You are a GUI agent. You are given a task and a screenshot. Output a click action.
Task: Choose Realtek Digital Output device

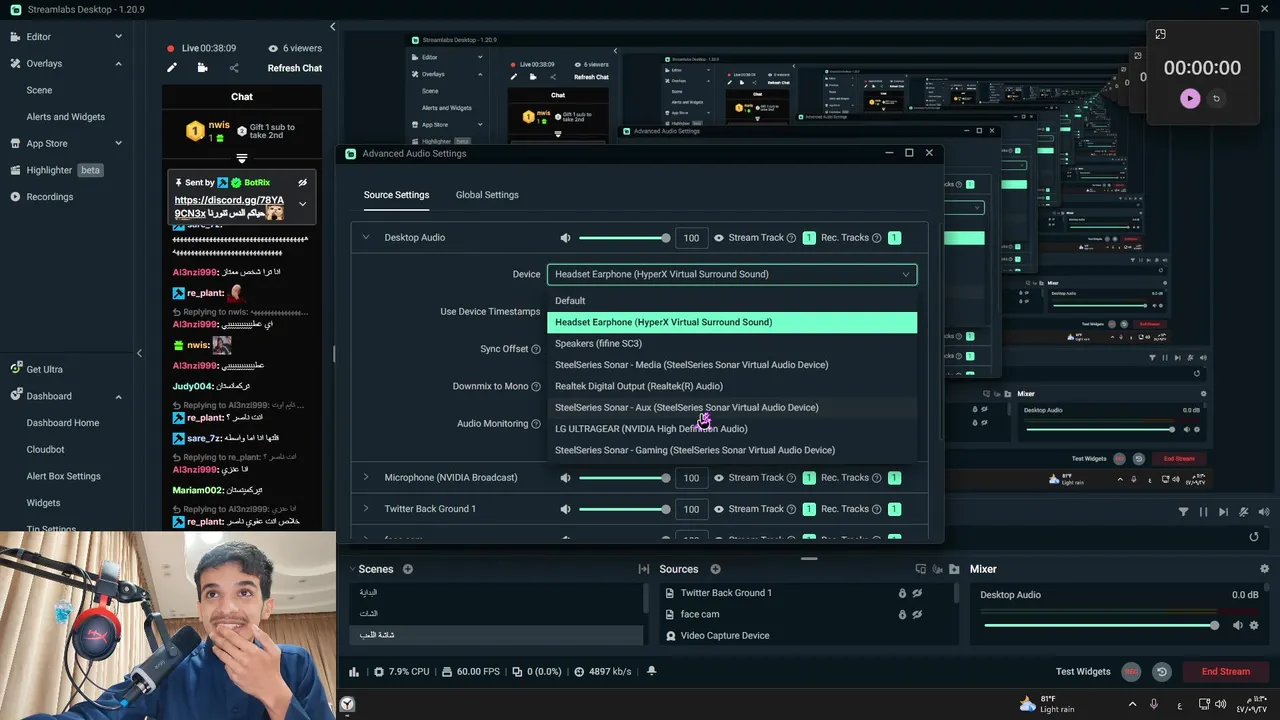coord(732,386)
